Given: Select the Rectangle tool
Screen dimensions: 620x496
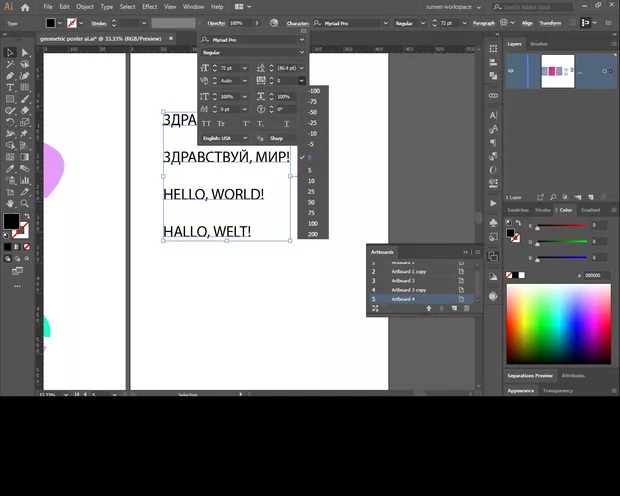Looking at the screenshot, I should click(x=10, y=99).
